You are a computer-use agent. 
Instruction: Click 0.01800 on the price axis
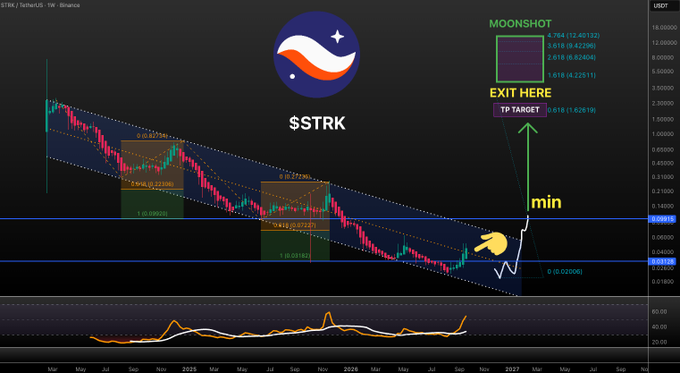(664, 282)
